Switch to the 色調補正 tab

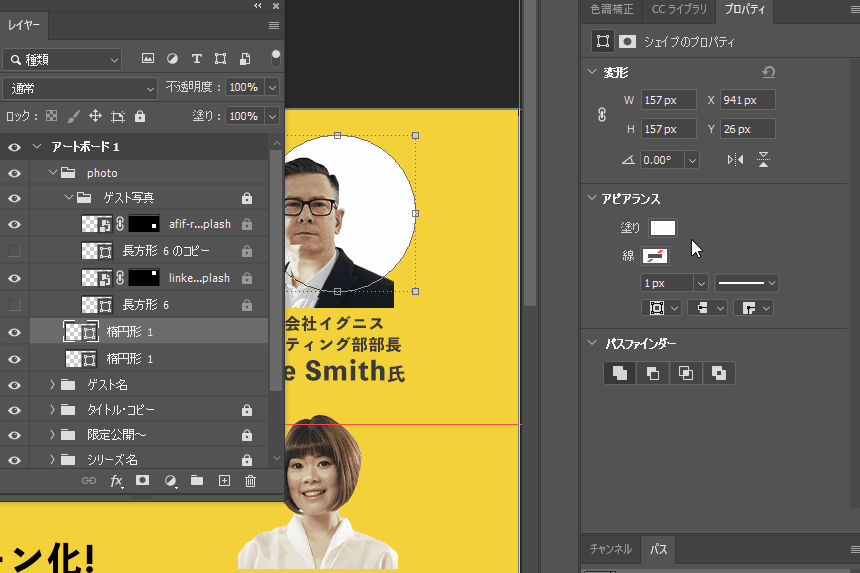click(612, 9)
